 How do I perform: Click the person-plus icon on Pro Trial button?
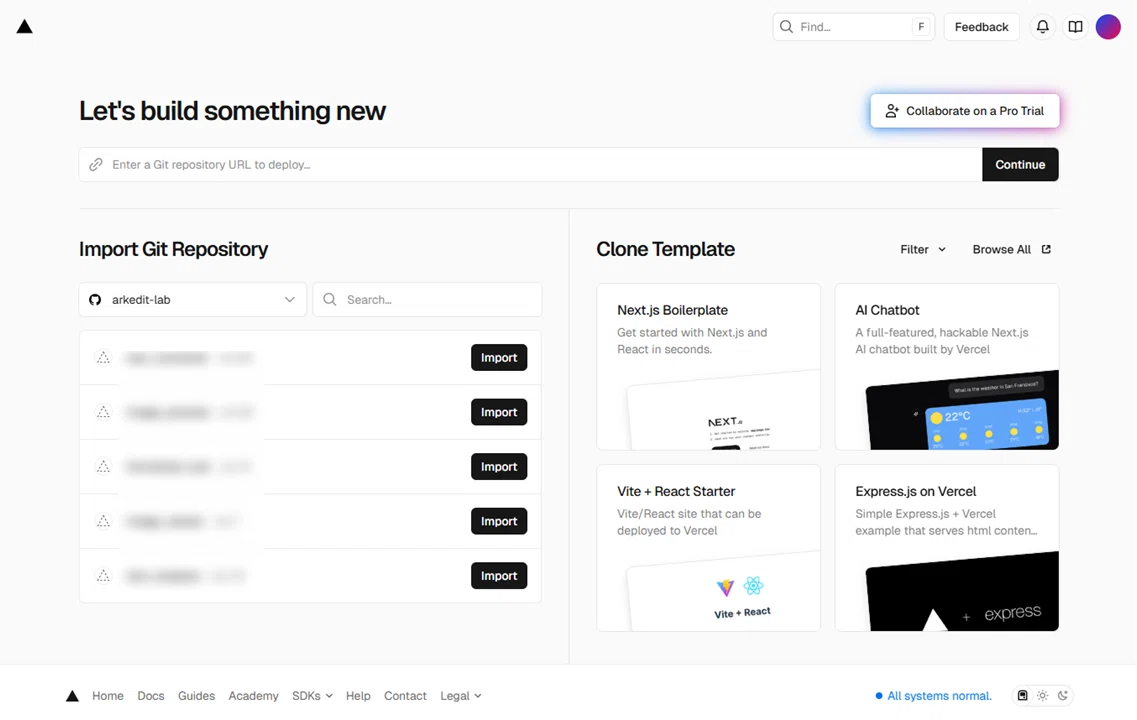[x=892, y=111]
